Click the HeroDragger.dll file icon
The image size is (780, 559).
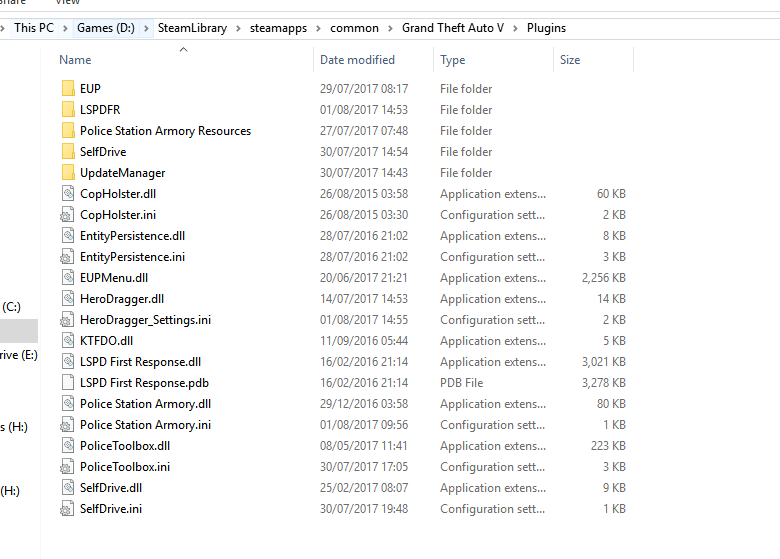click(x=68, y=298)
